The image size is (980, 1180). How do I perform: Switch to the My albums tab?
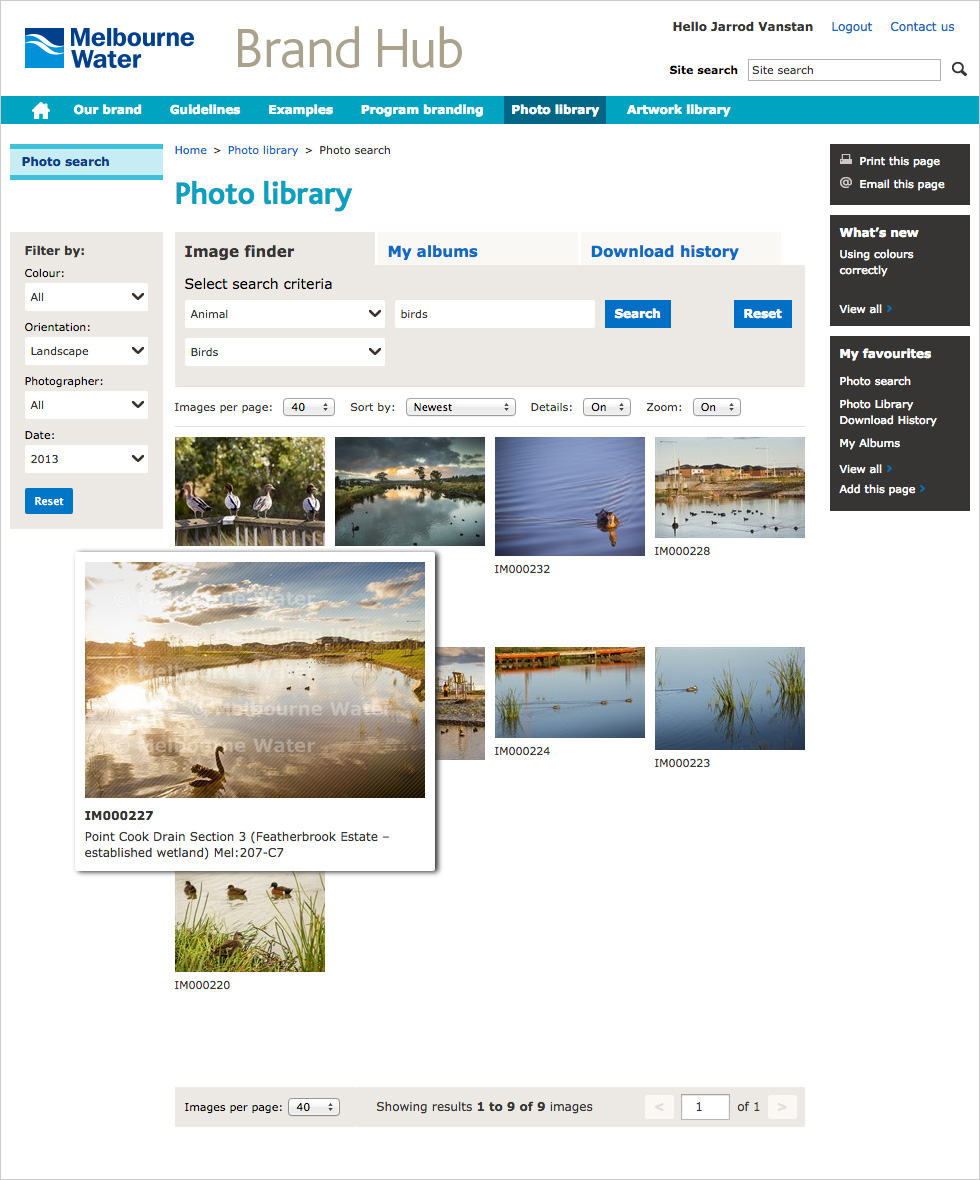point(433,251)
